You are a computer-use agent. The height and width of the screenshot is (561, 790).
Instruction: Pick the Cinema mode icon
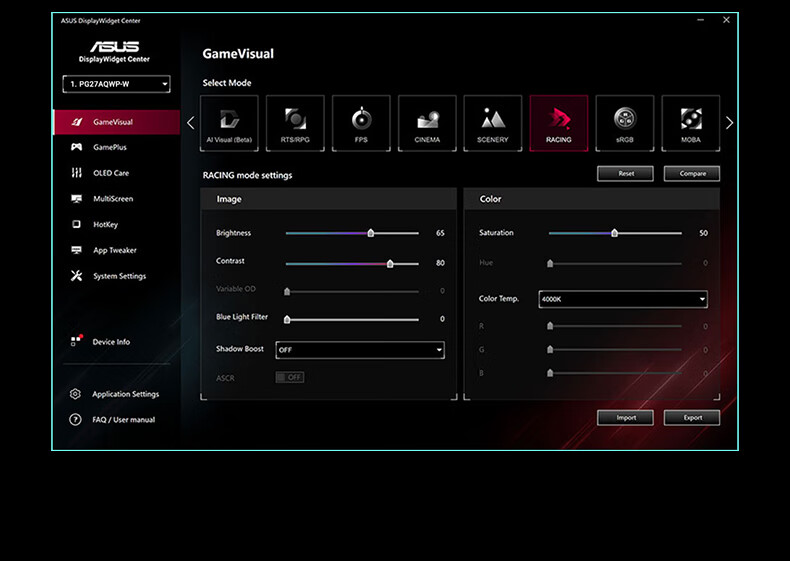pos(427,123)
